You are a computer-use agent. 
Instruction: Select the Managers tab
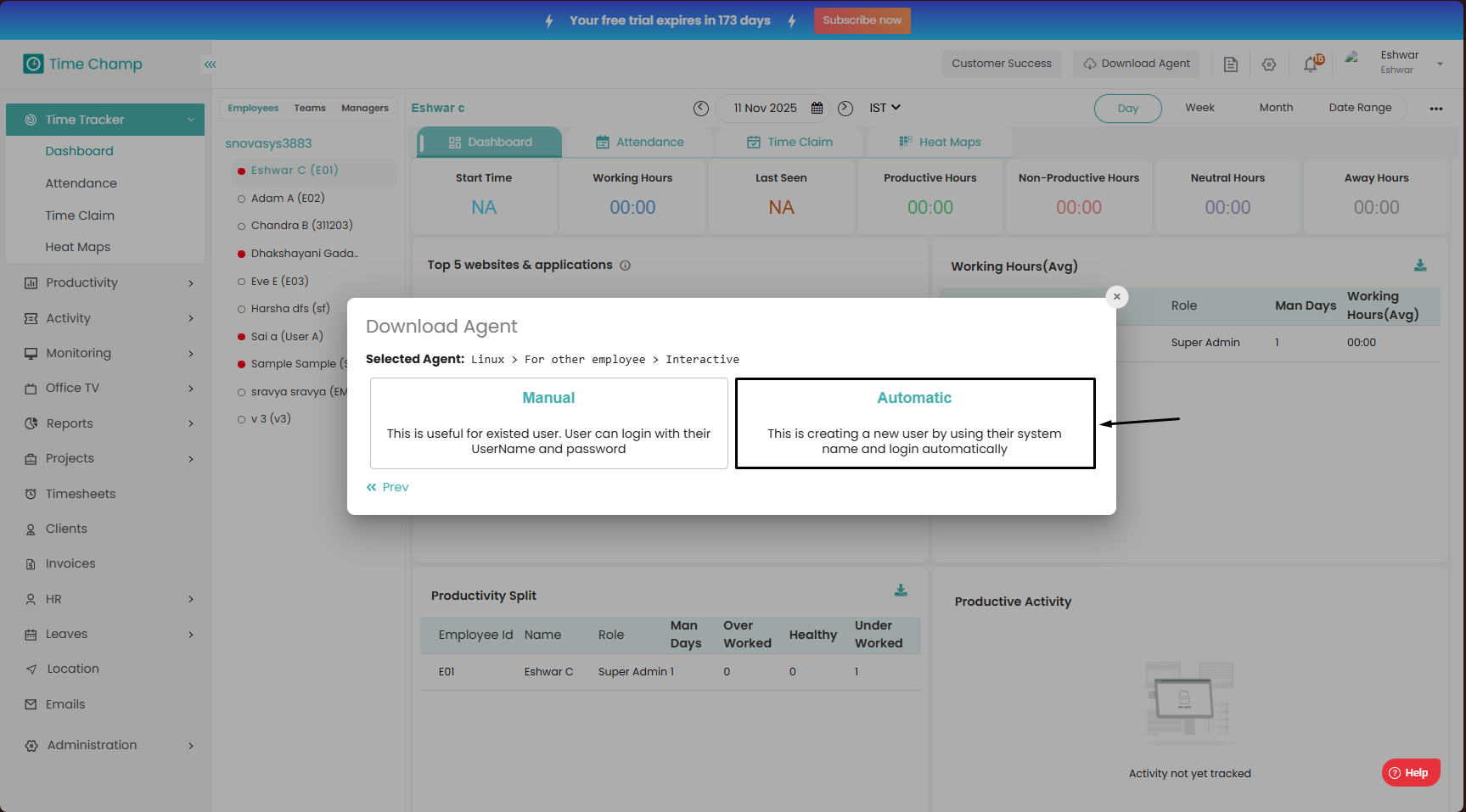coord(365,109)
